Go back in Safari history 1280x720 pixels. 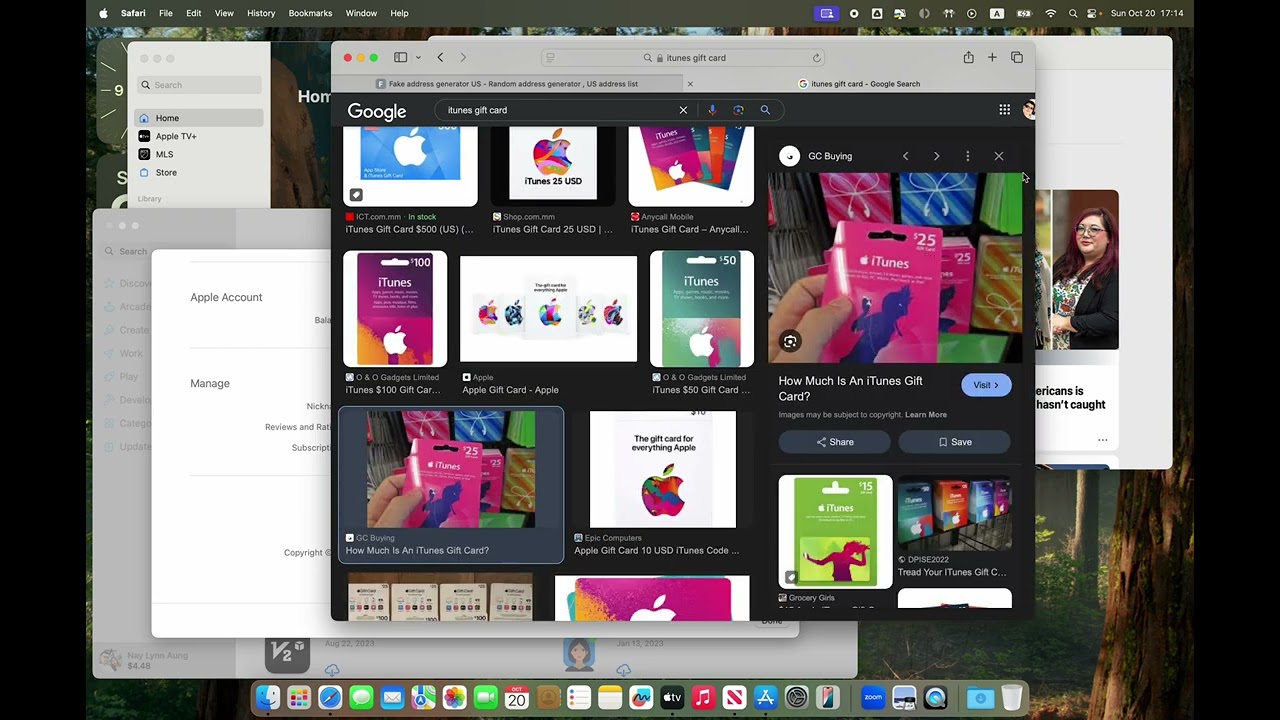[440, 58]
